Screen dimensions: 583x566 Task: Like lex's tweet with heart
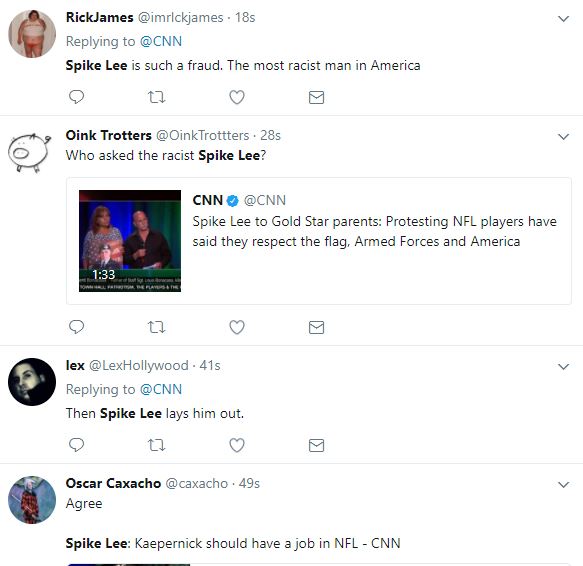pyautogui.click(x=237, y=445)
